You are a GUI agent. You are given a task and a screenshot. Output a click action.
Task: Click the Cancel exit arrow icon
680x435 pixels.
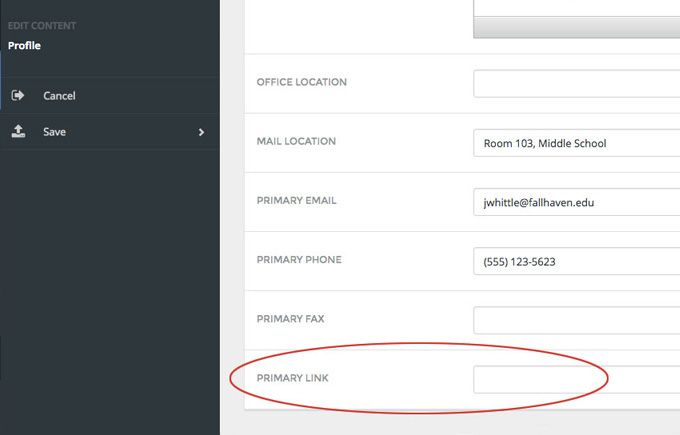pos(18,96)
